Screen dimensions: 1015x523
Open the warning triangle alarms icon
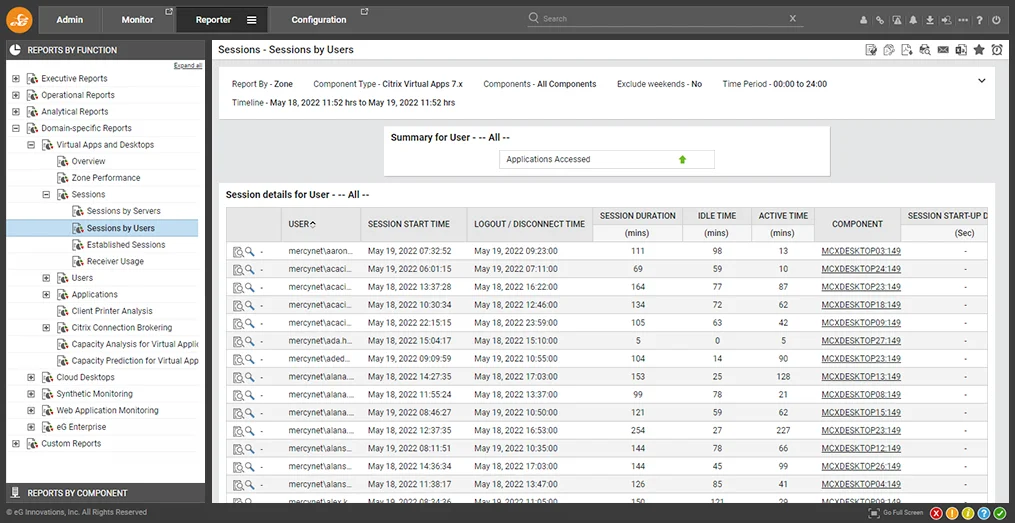897,20
